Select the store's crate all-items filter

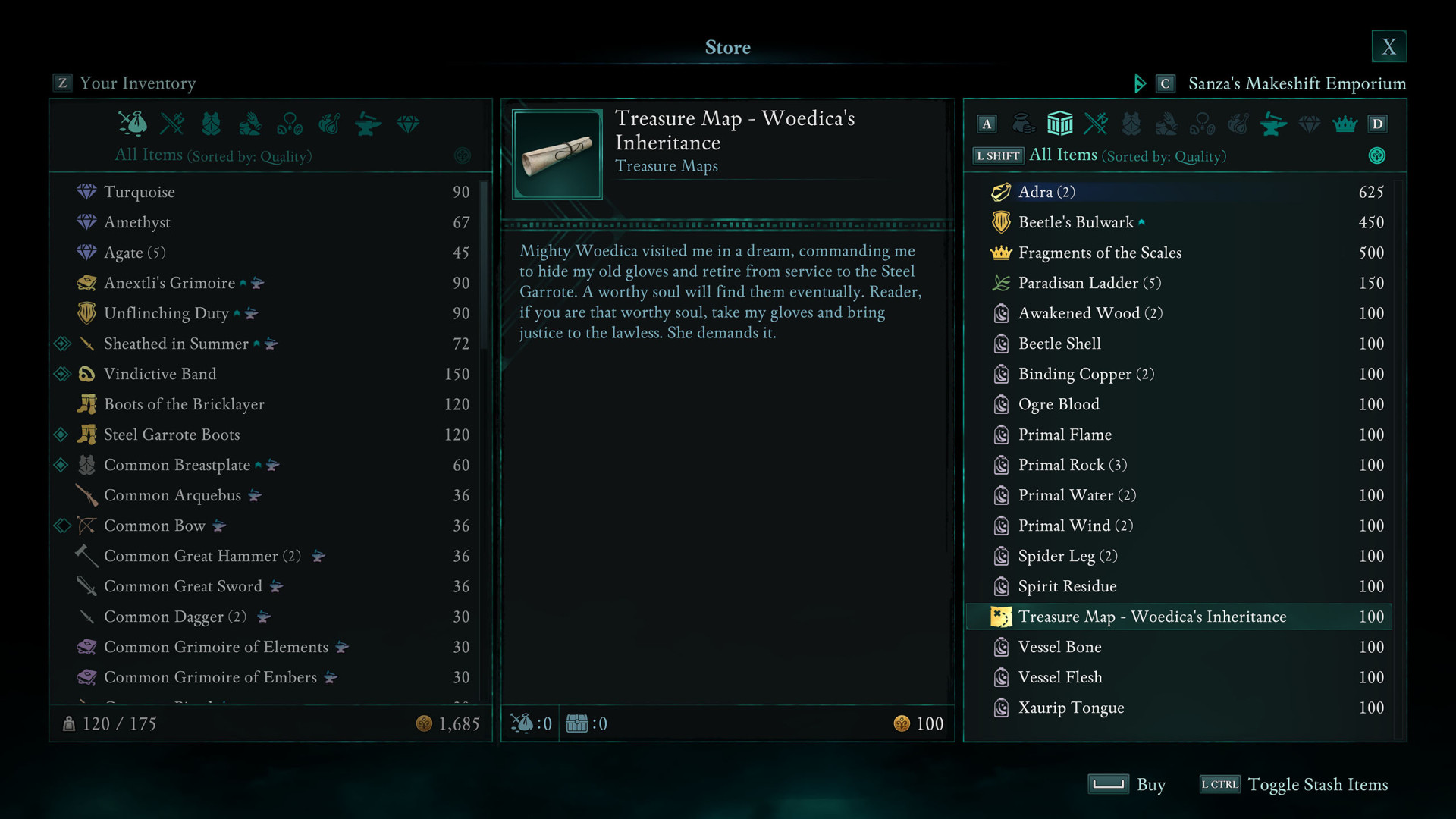pyautogui.click(x=1059, y=123)
